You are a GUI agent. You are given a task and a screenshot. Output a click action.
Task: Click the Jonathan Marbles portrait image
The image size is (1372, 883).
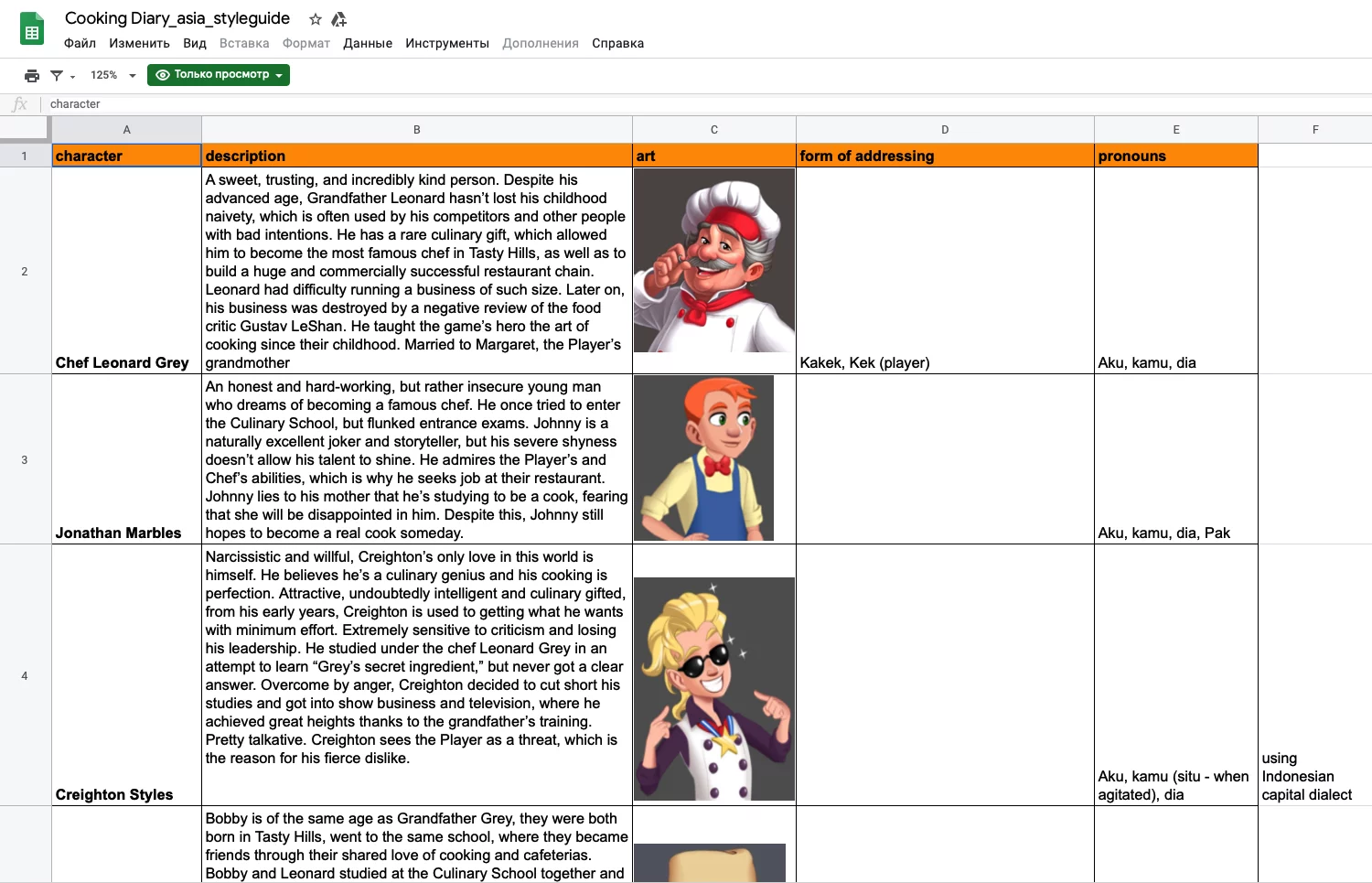[703, 458]
